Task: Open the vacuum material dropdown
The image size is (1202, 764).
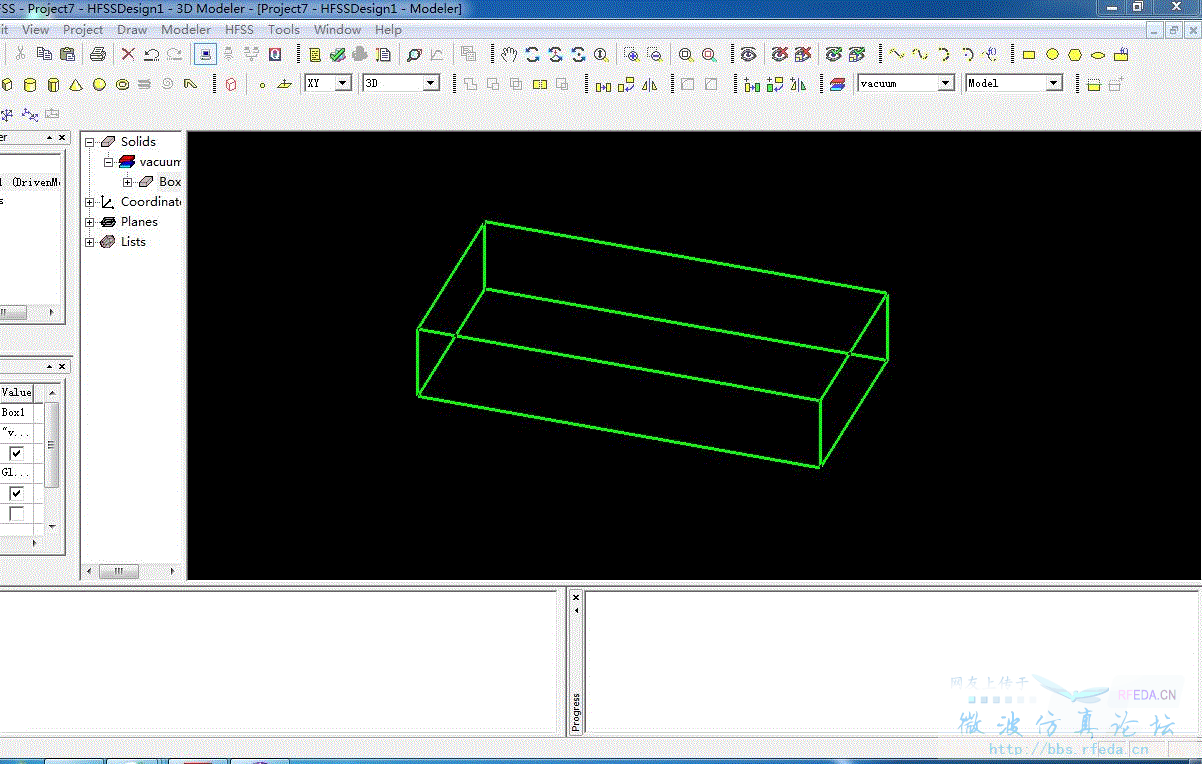Action: (x=946, y=83)
